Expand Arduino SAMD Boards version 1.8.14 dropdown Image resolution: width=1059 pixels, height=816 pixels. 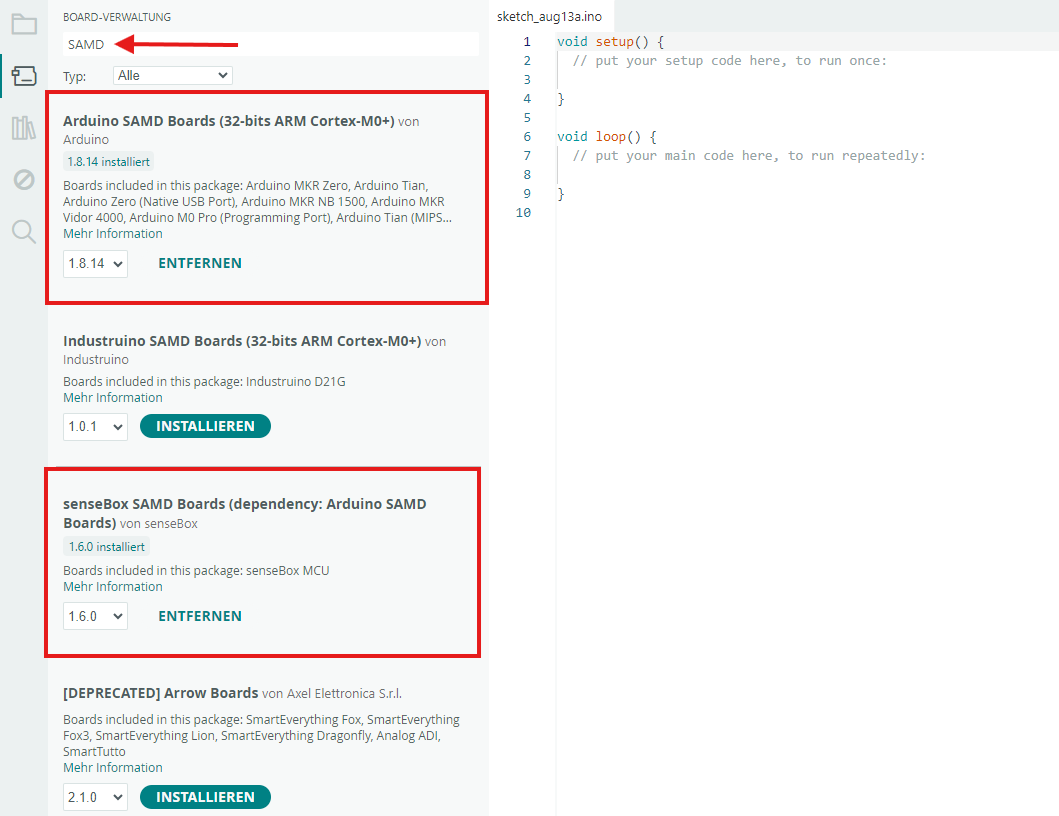pos(95,264)
